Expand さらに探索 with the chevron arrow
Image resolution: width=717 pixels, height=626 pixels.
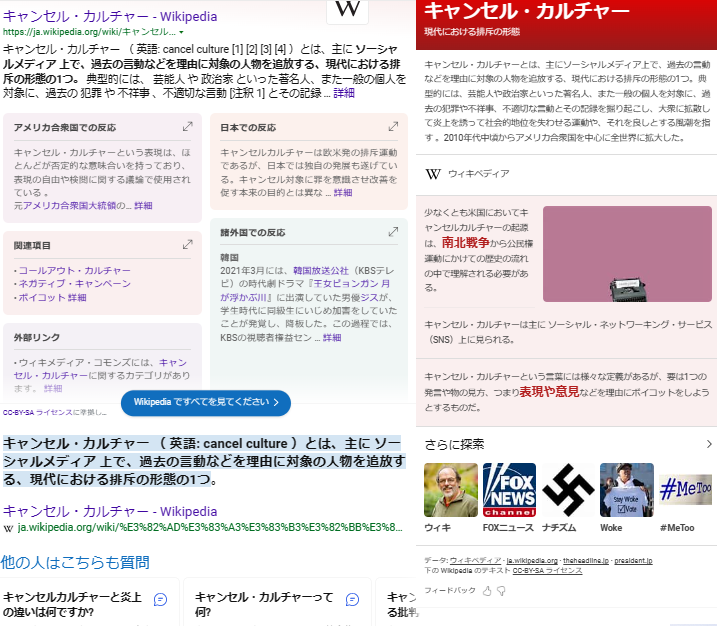click(x=709, y=444)
